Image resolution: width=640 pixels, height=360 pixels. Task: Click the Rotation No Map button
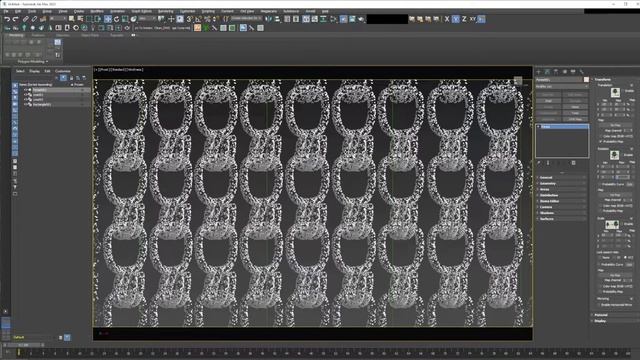pyautogui.click(x=616, y=195)
